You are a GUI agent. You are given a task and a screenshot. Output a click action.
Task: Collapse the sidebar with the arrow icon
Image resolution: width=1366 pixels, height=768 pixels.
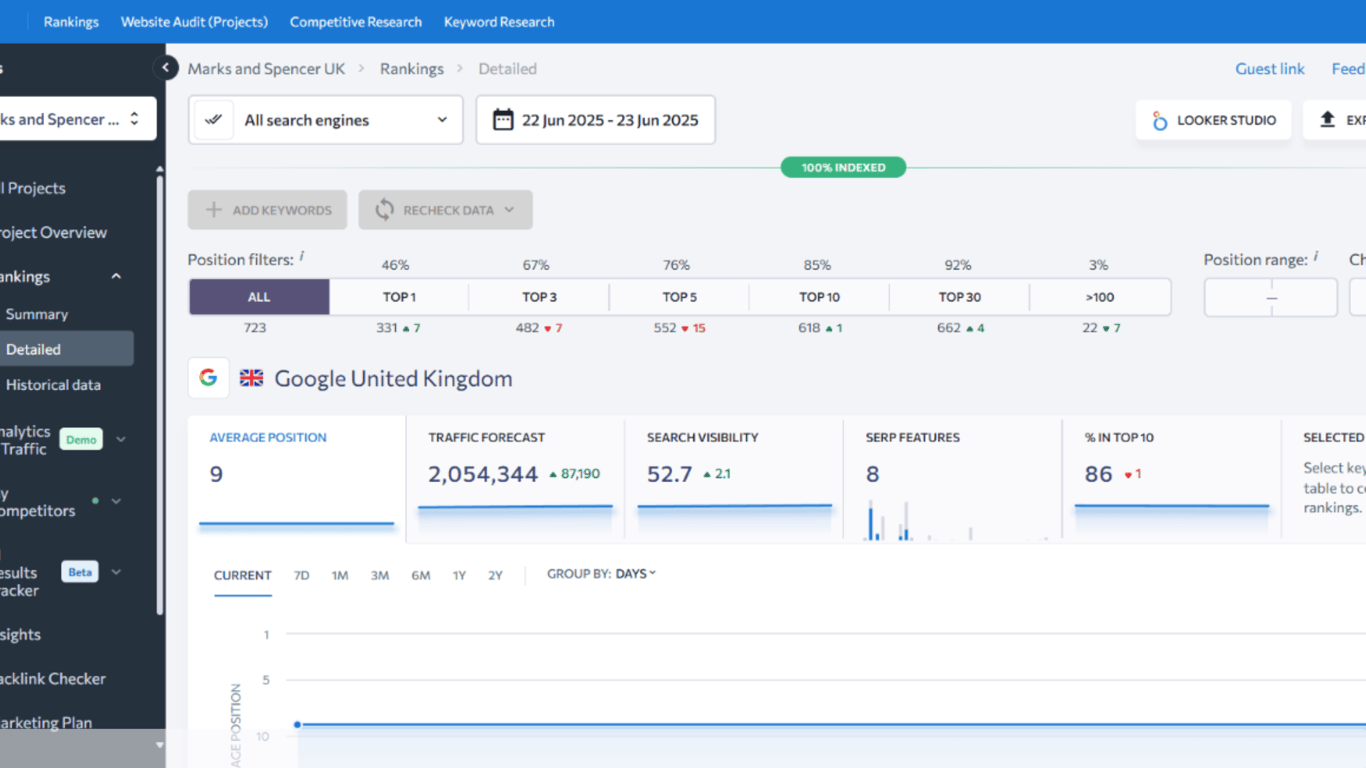point(166,68)
